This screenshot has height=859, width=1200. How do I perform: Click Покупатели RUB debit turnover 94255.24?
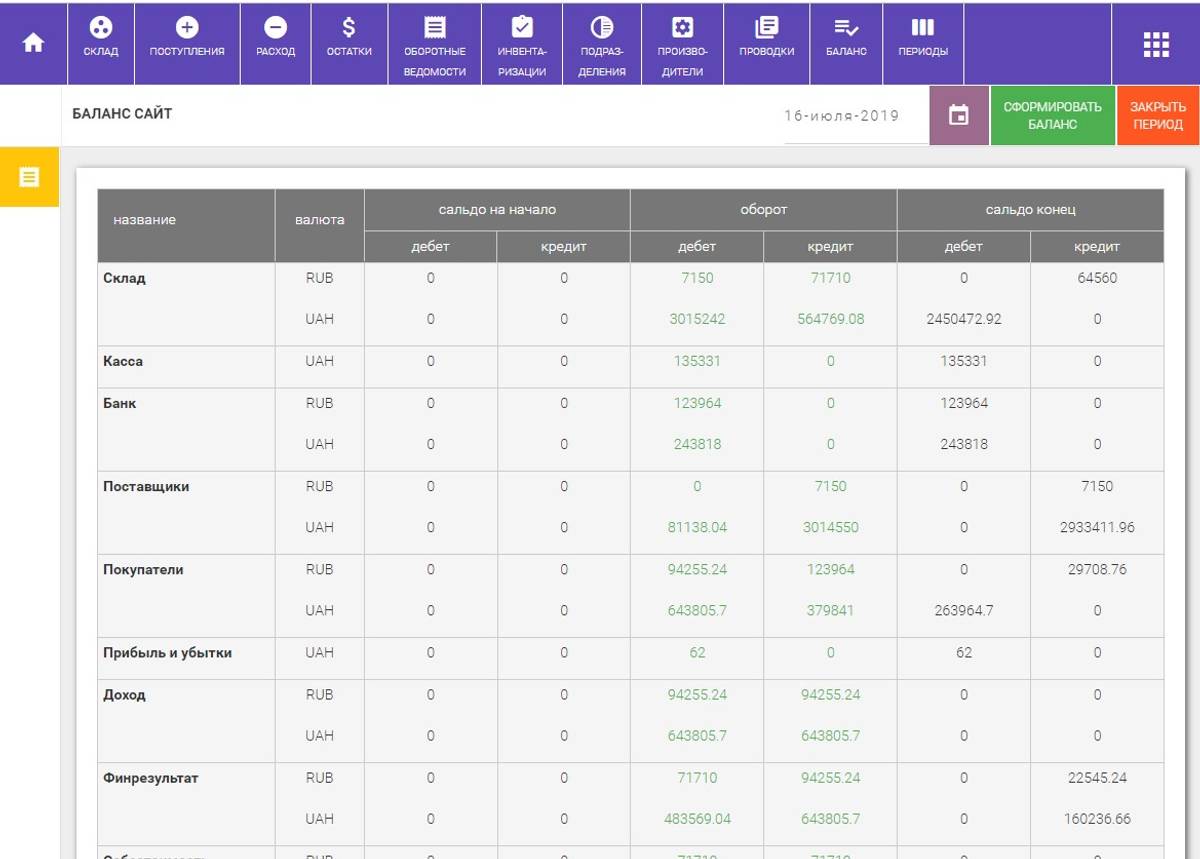697,569
